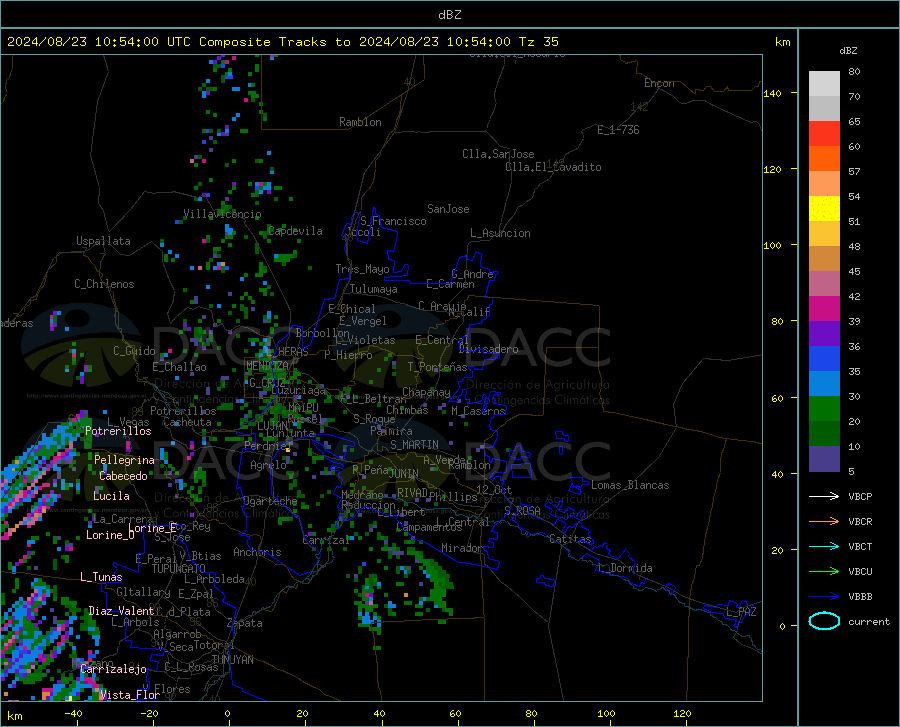This screenshot has height=727, width=900.
Task: Click the Zapata map label
Action: (x=245, y=623)
